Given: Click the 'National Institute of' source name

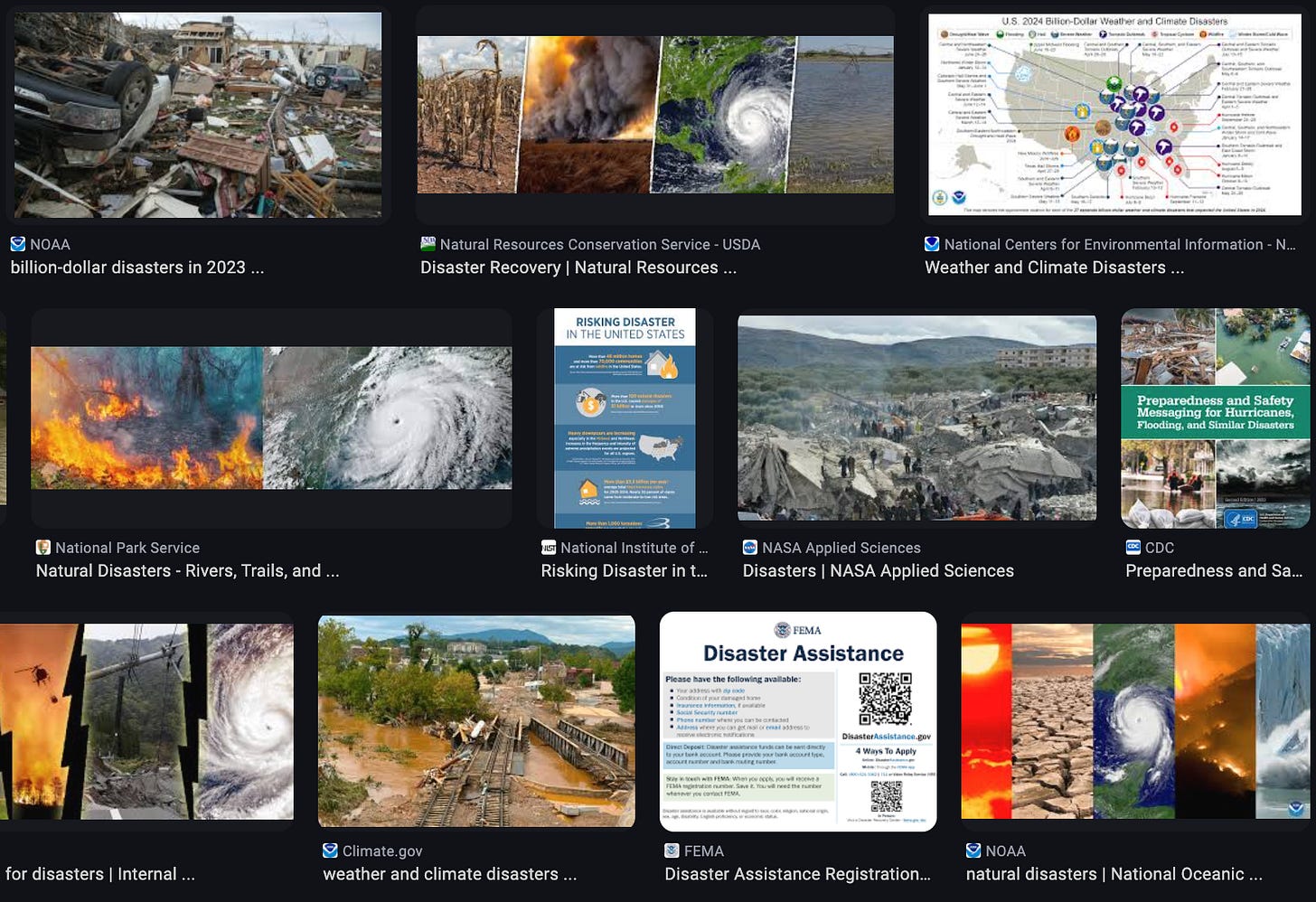Looking at the screenshot, I should tap(634, 548).
